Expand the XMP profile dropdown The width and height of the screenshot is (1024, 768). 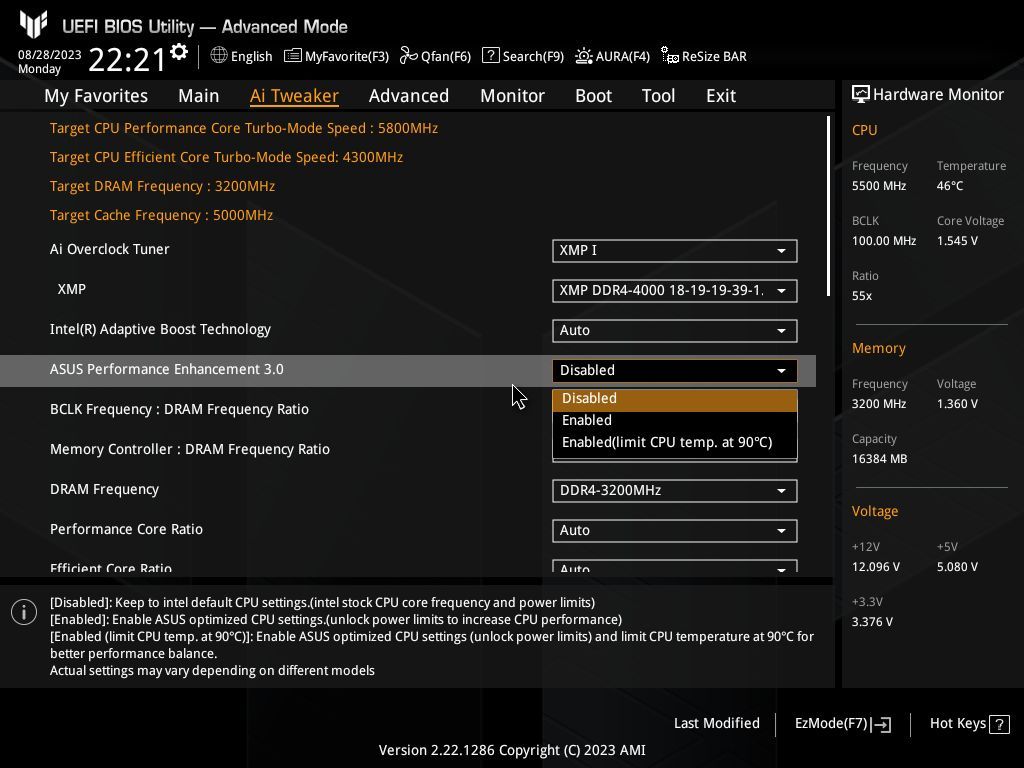675,291
